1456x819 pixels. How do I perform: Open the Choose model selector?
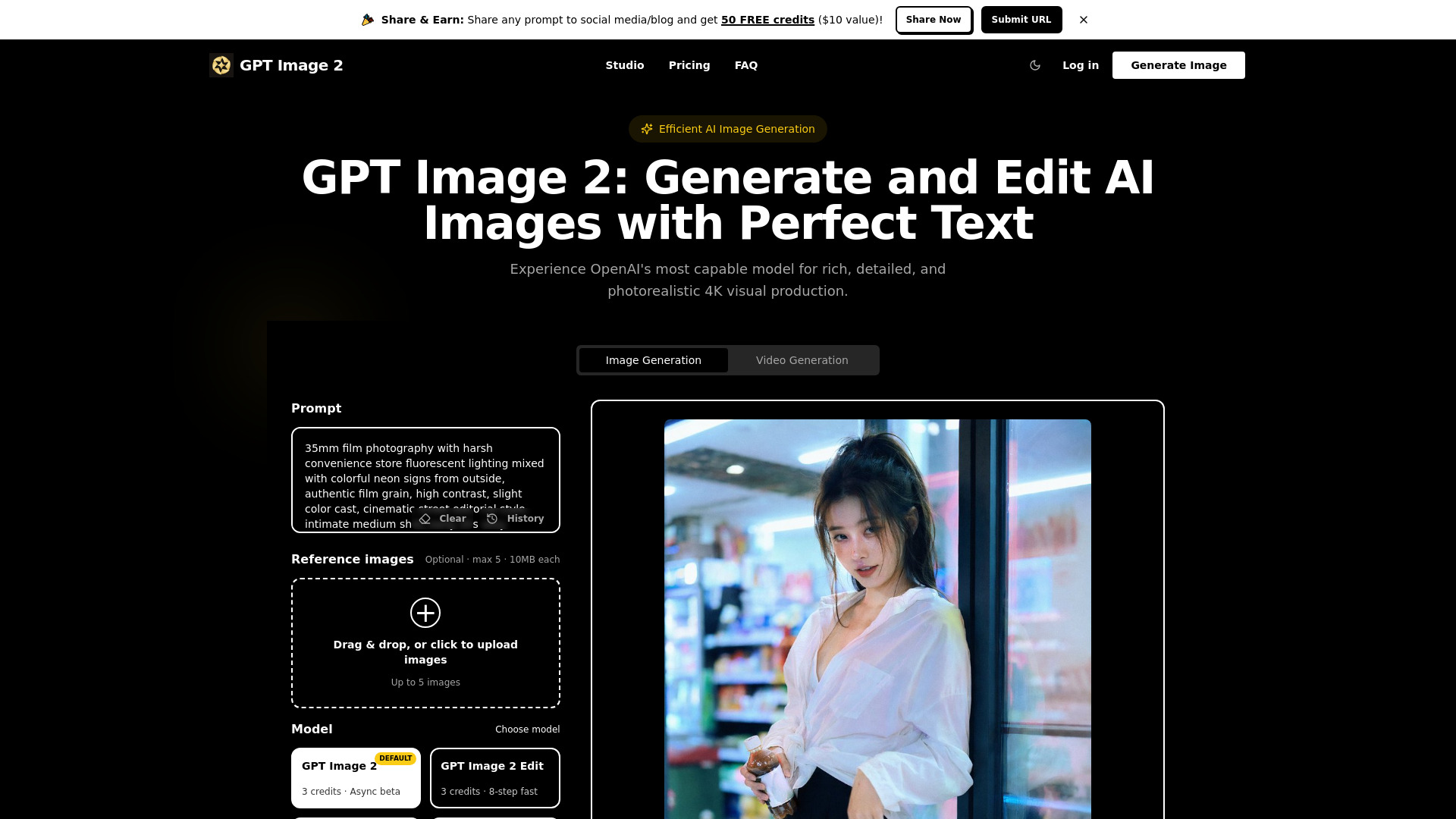(527, 729)
